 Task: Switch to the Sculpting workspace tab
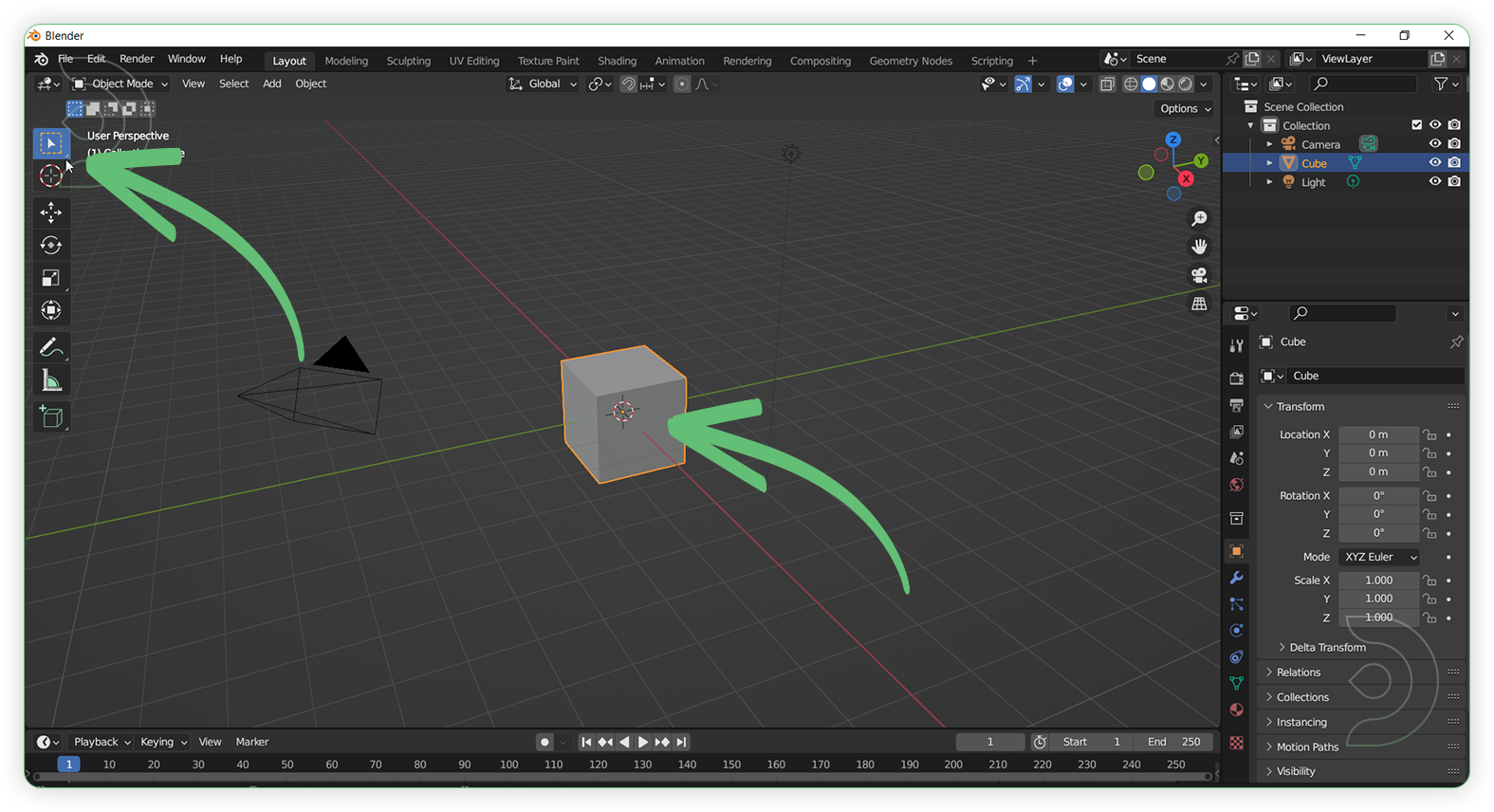[408, 61]
